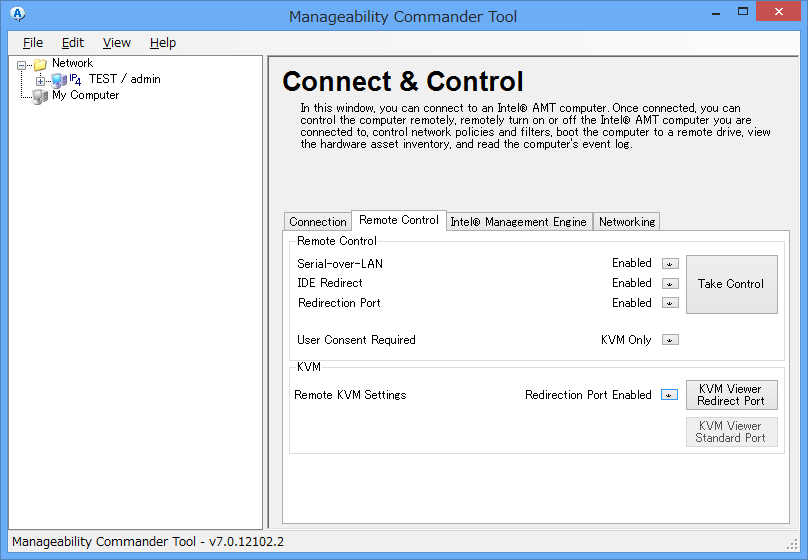808x560 pixels.
Task: Open the Serial-over-LAN Enabled dropdown arrow
Action: coord(670,264)
